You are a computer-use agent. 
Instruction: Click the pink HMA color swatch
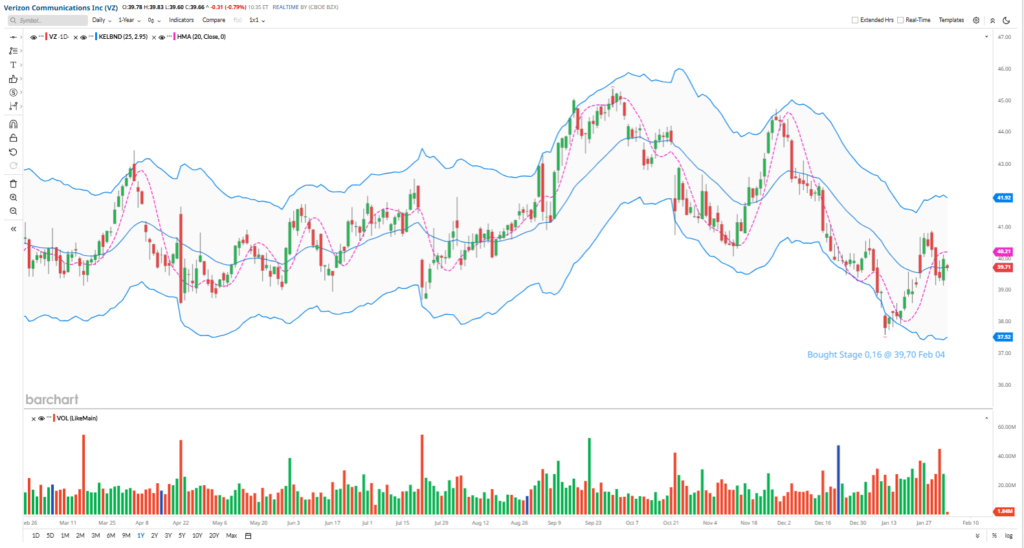click(x=176, y=37)
